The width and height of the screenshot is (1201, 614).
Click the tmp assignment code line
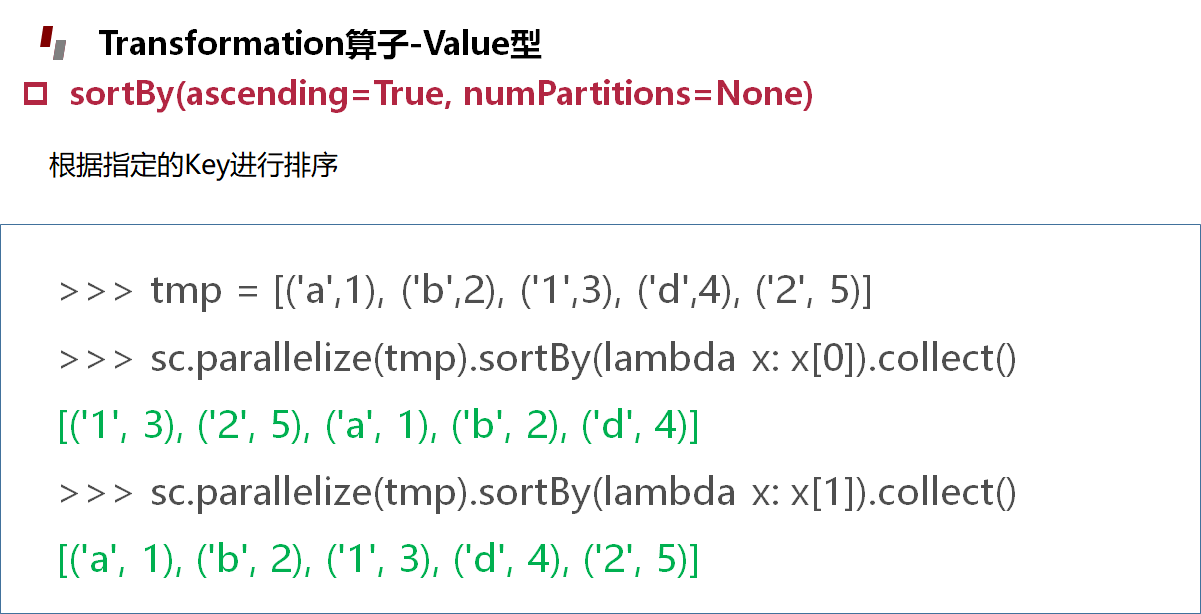coord(466,292)
